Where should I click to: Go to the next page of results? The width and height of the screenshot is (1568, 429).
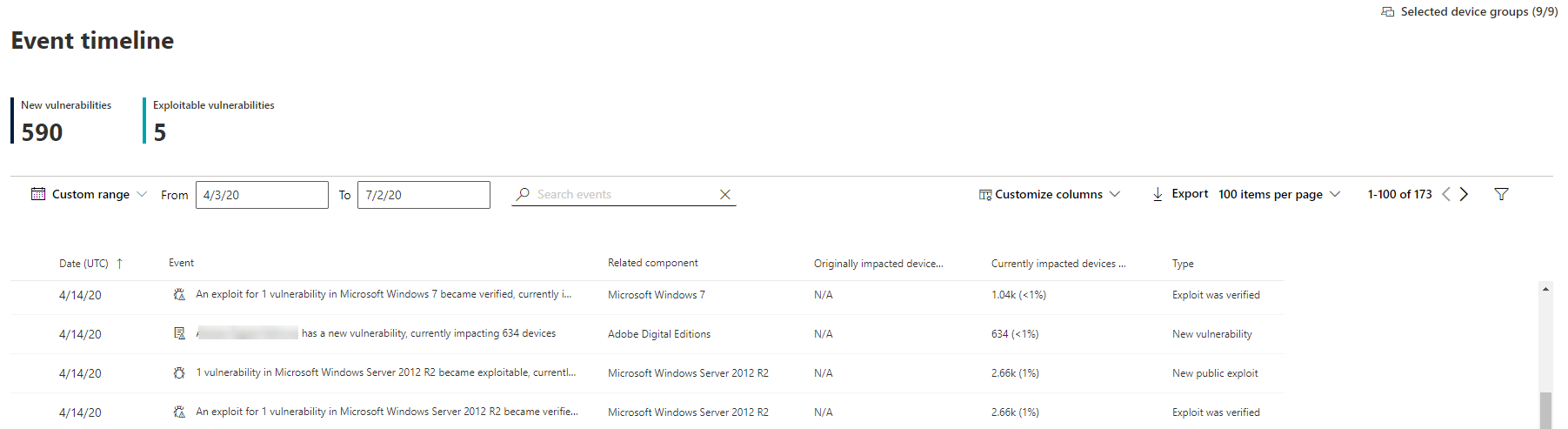(x=1465, y=194)
